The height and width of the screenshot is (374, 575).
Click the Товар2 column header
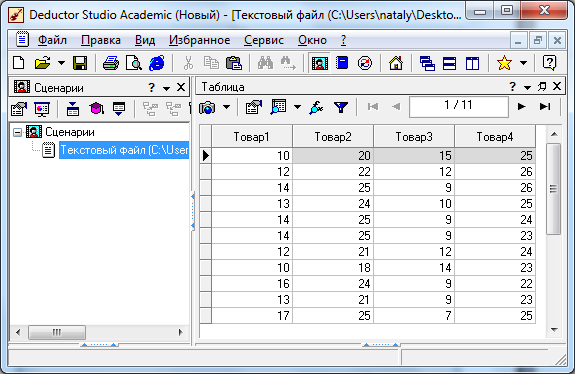pyautogui.click(x=333, y=136)
